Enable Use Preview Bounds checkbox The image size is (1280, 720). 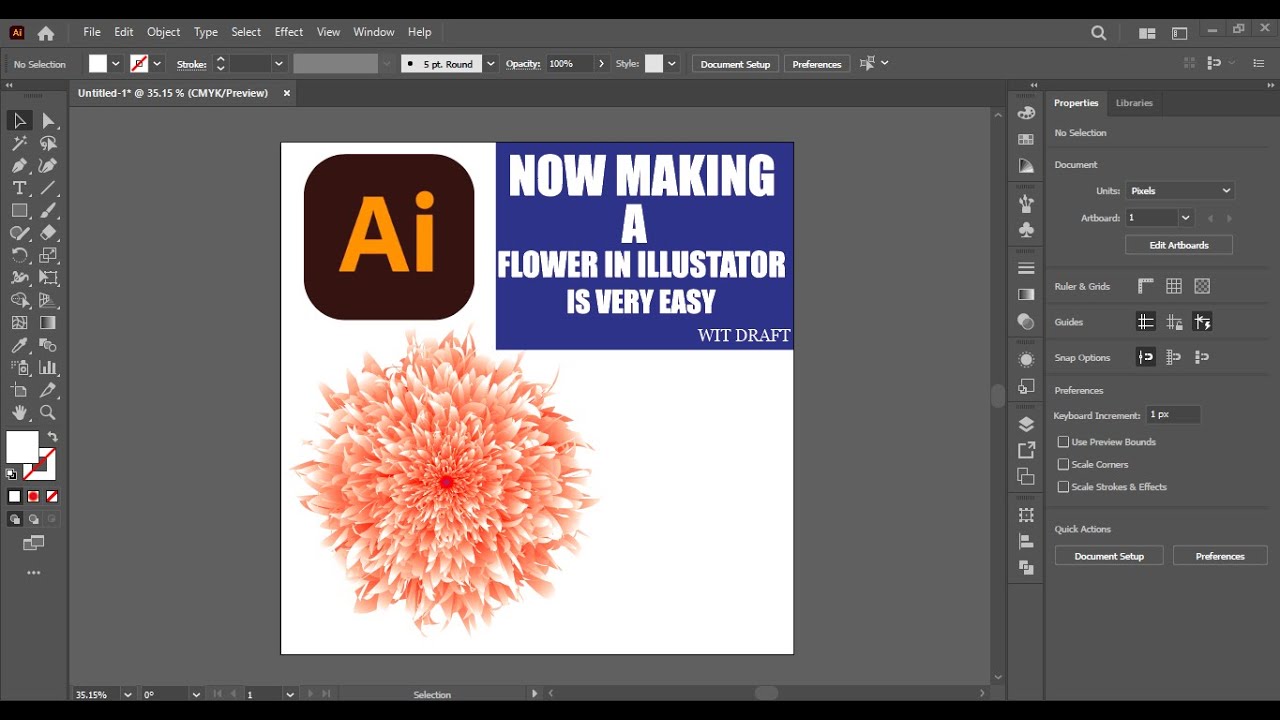(1063, 442)
